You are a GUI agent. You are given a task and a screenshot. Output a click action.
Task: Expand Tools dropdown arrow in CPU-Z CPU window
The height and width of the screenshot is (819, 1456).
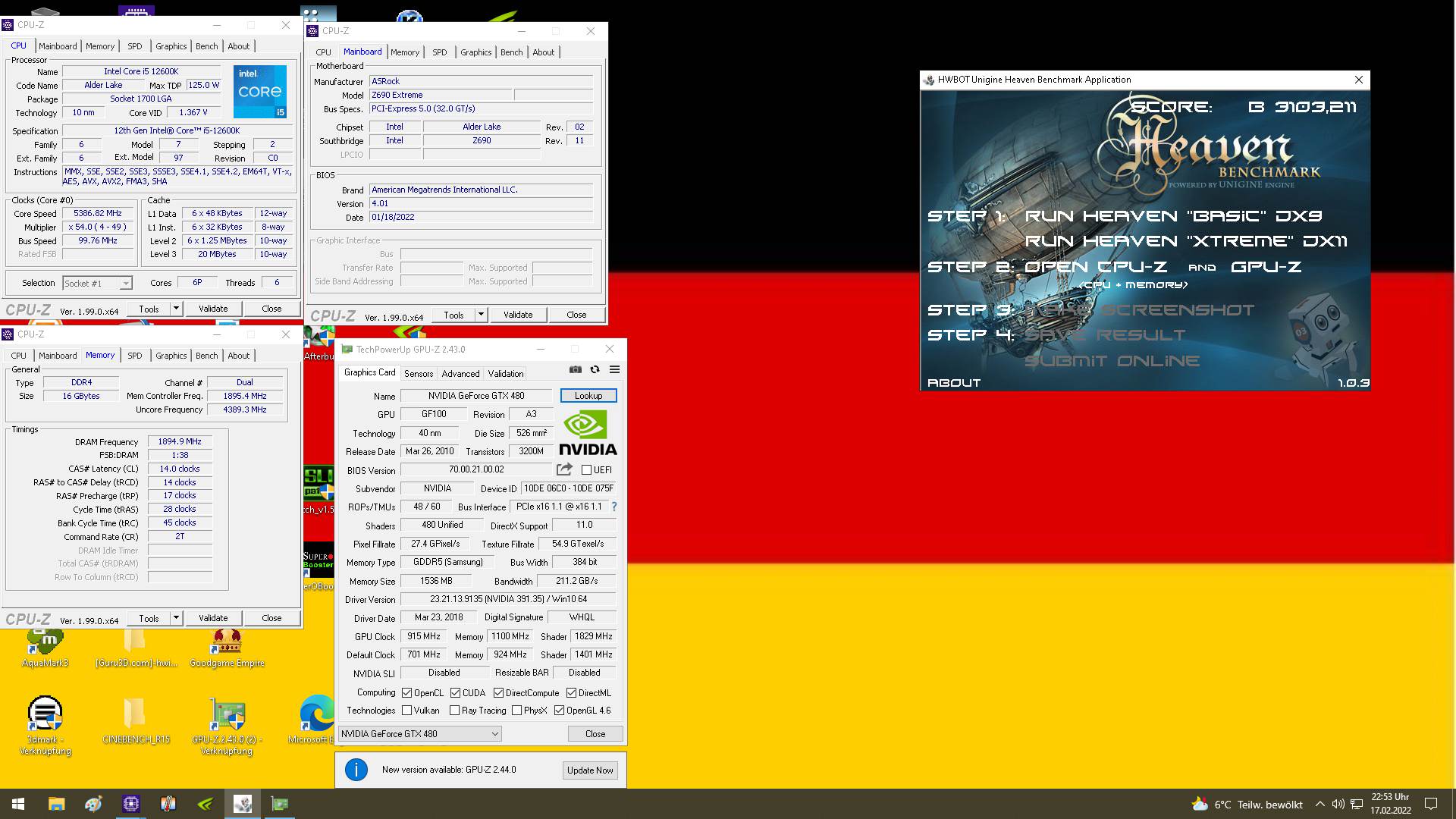point(176,309)
